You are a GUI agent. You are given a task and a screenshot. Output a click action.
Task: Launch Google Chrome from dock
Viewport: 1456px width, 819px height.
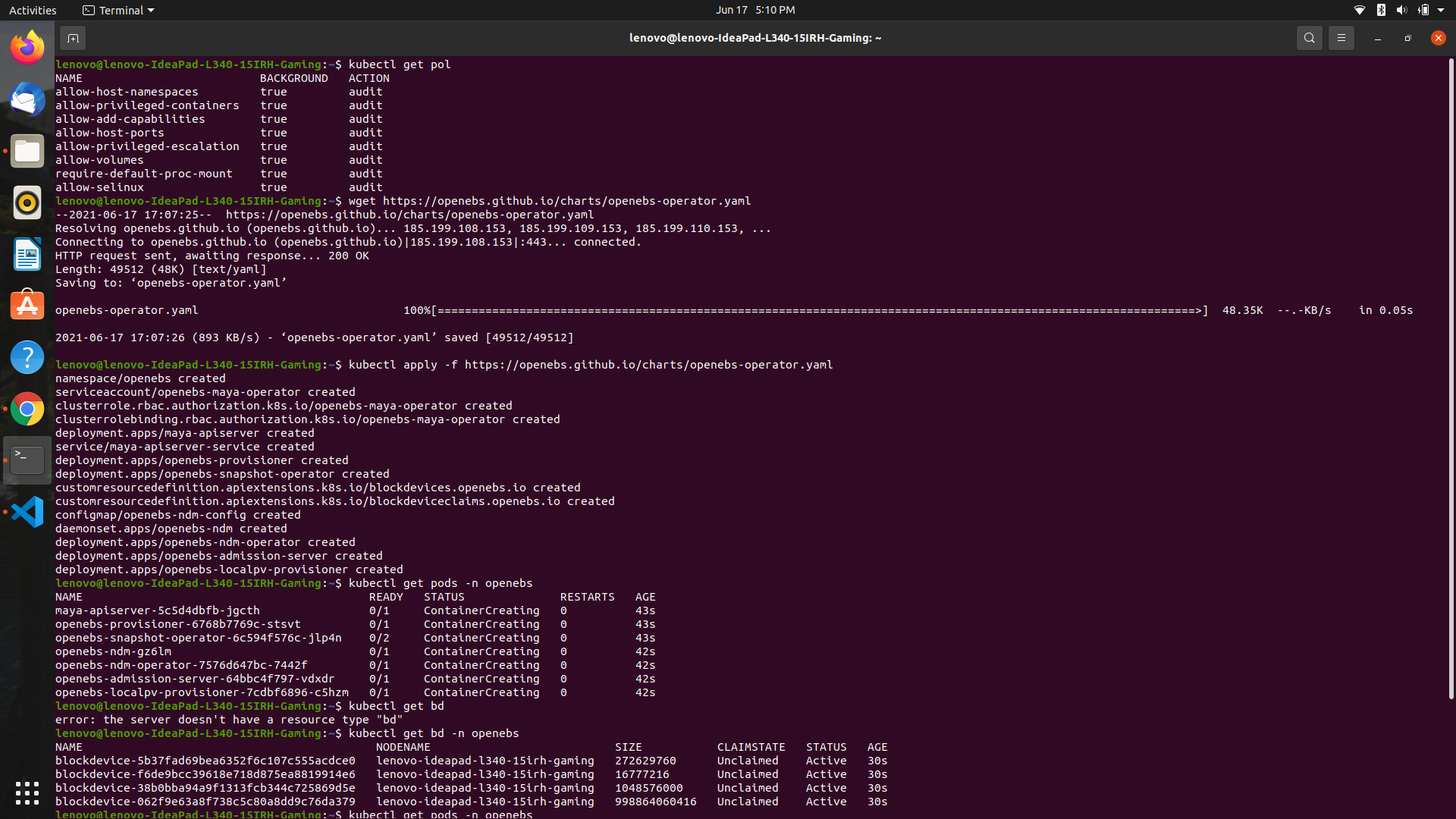tap(27, 409)
